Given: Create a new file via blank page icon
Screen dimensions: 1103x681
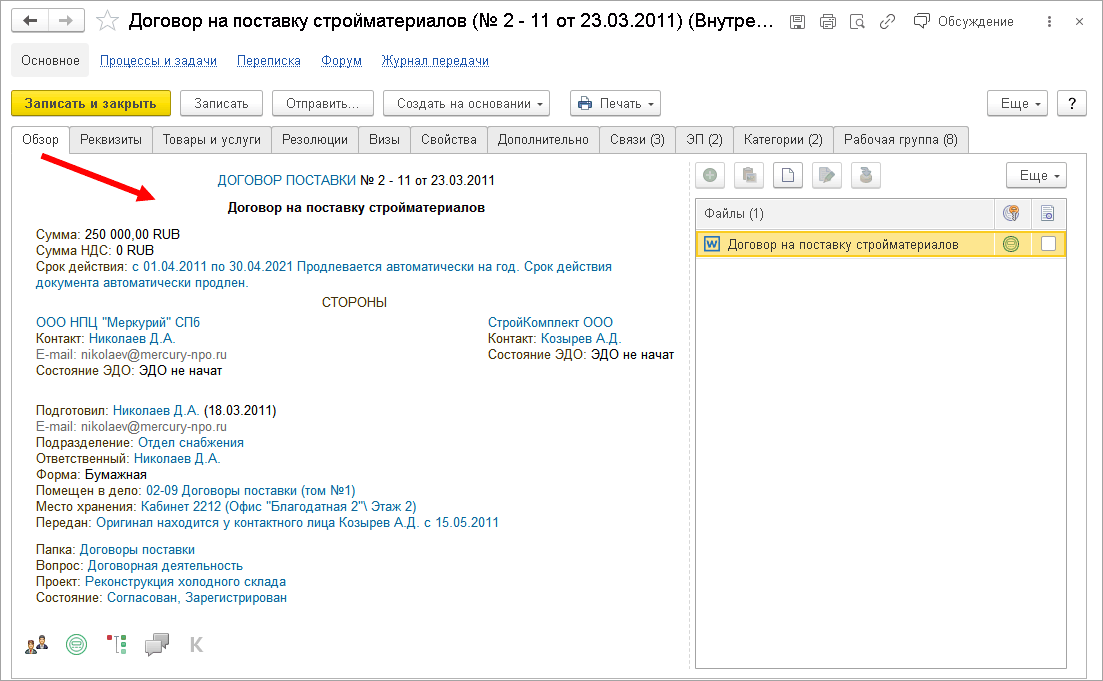Looking at the screenshot, I should (x=788, y=176).
